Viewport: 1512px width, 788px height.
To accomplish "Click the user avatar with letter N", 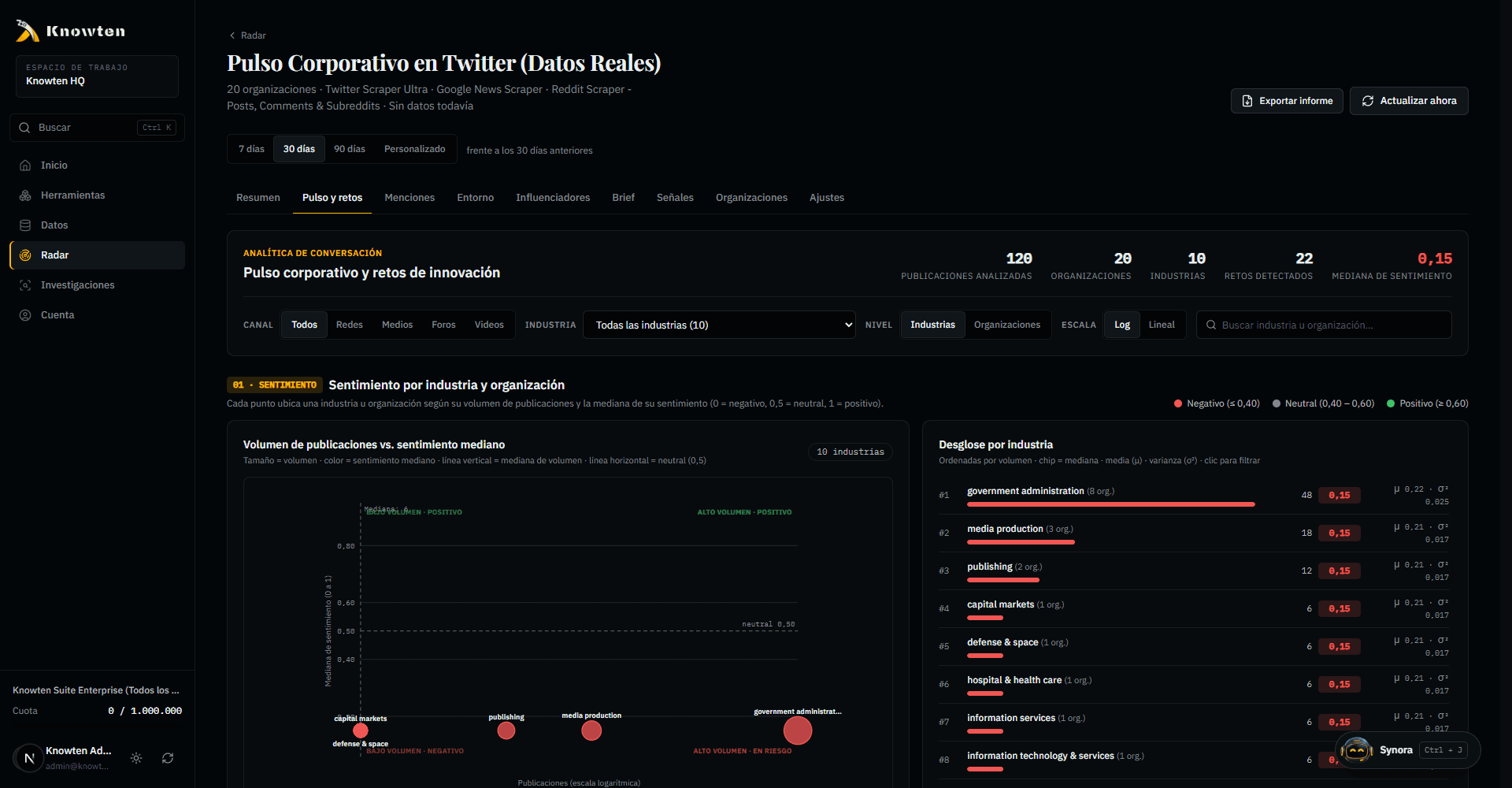I will [x=29, y=758].
